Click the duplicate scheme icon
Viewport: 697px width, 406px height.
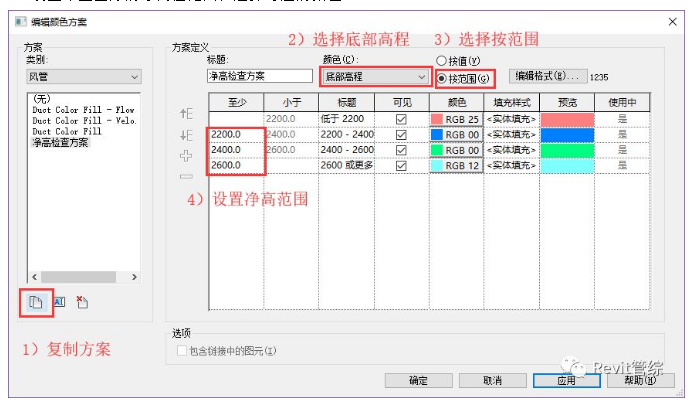point(36,302)
